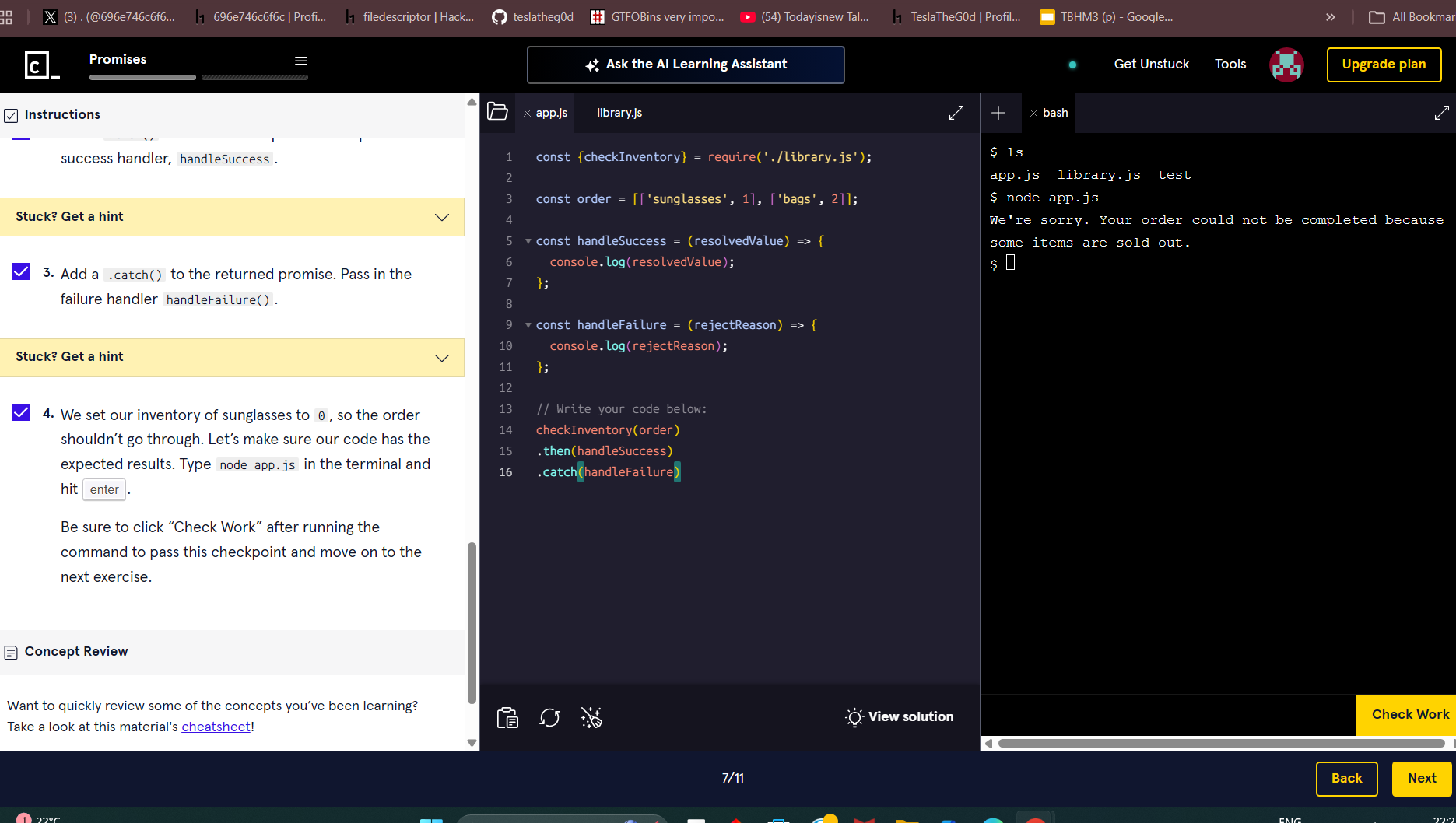Expand the hint below the handleSuccess step
1456x823 pixels.
pos(232,217)
